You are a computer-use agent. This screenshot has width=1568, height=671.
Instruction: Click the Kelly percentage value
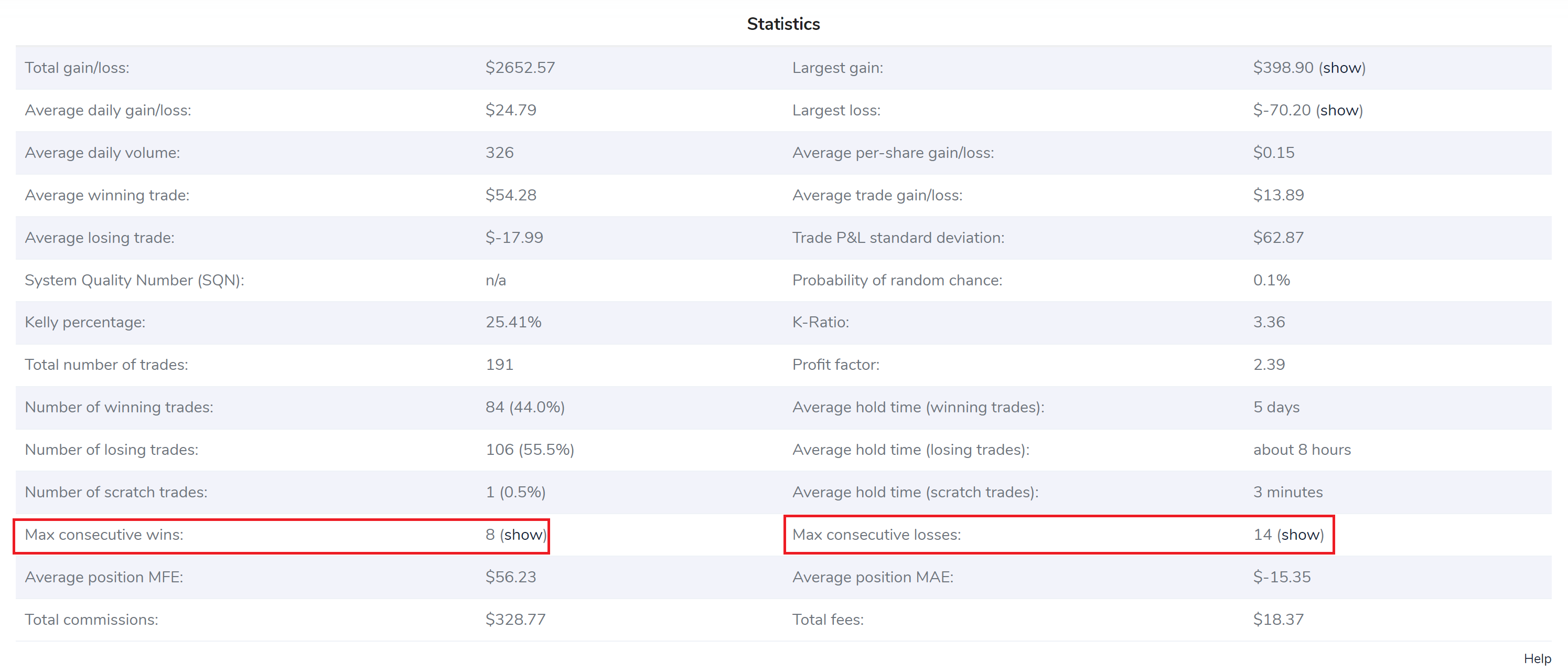point(513,322)
